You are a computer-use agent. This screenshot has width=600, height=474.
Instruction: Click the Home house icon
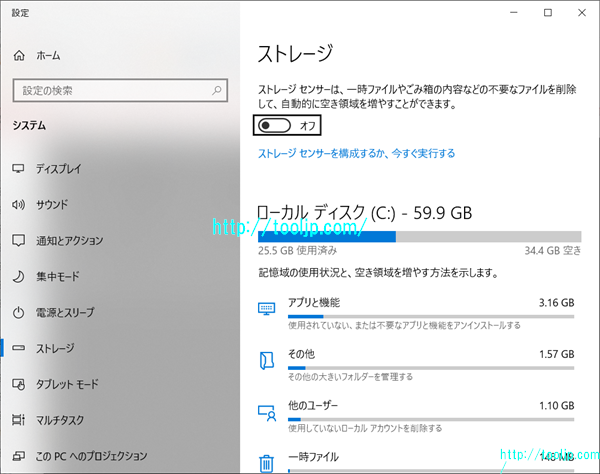[19, 56]
